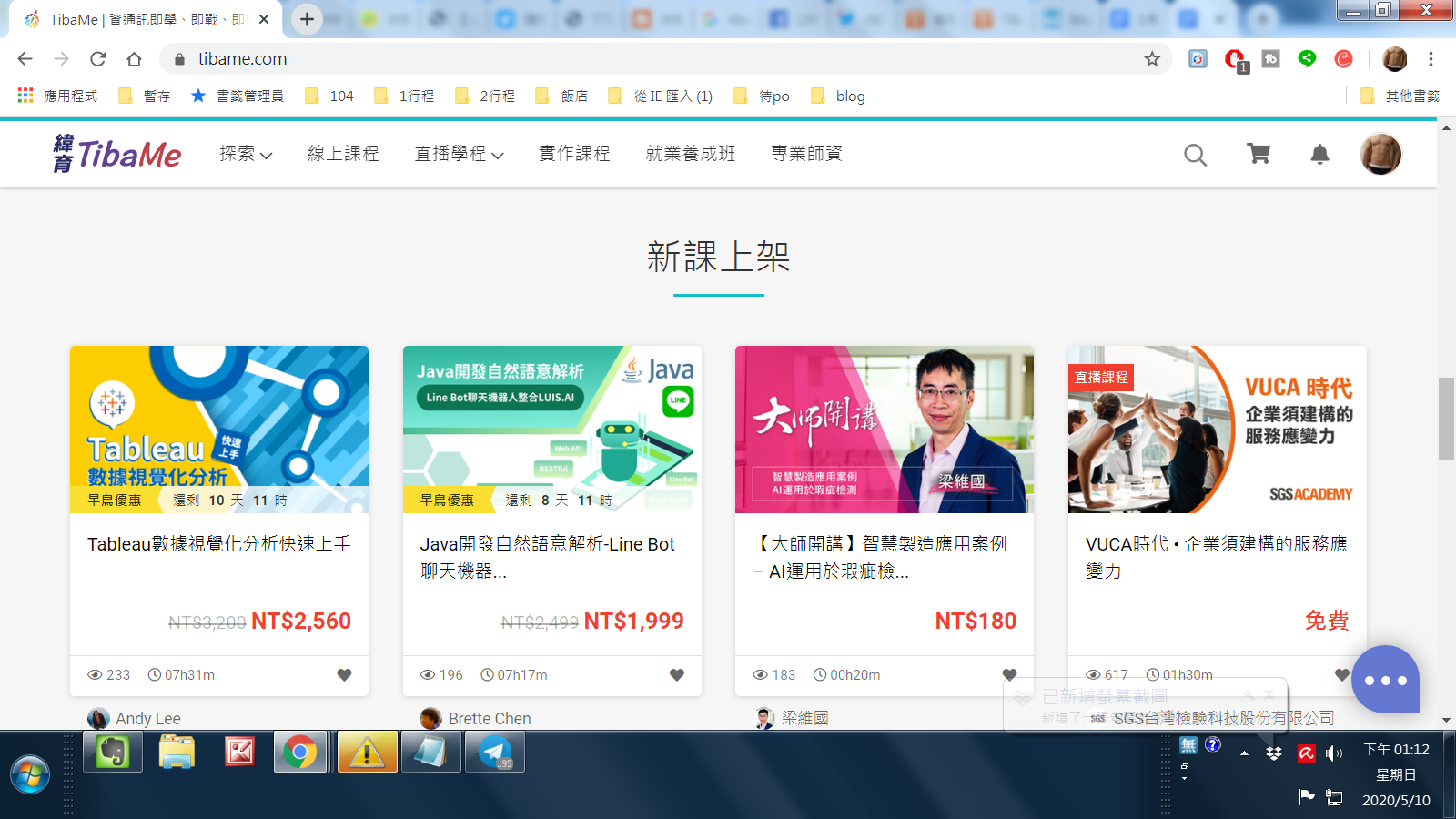This screenshot has height=819, width=1456.
Task: Open Chrome menu three-dots icon
Action: point(1431,59)
